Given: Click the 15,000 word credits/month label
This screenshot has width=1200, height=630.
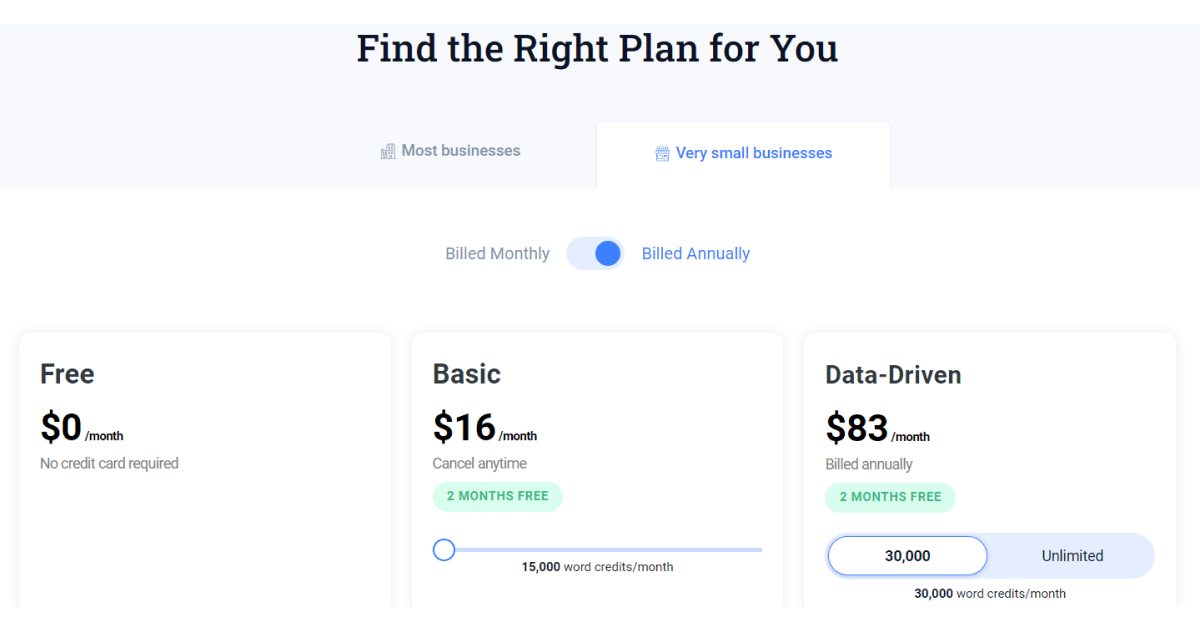Looking at the screenshot, I should [597, 567].
